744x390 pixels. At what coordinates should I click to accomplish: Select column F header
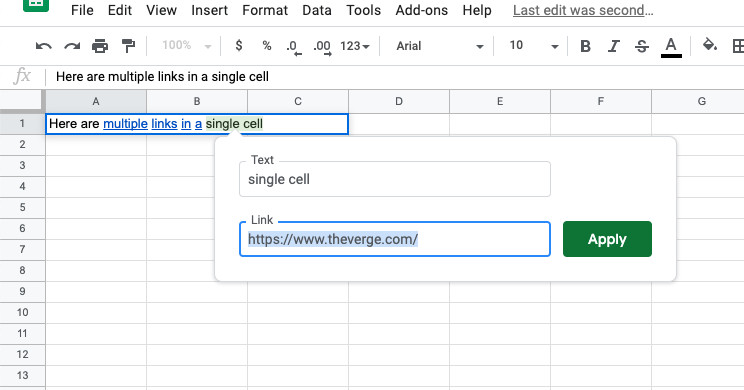click(x=601, y=101)
